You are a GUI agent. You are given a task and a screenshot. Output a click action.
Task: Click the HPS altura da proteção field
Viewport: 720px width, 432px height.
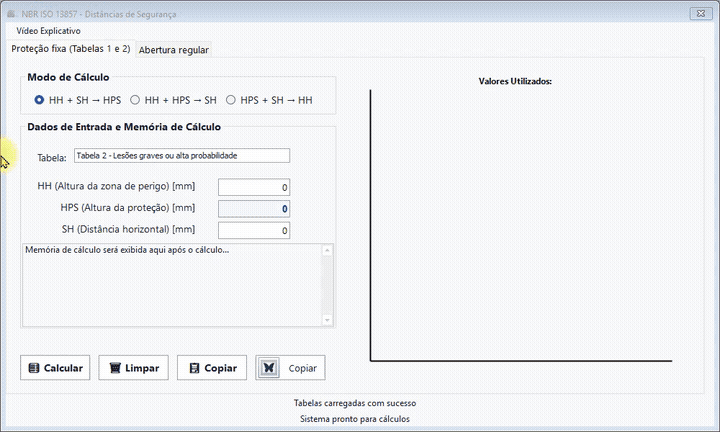(254, 209)
